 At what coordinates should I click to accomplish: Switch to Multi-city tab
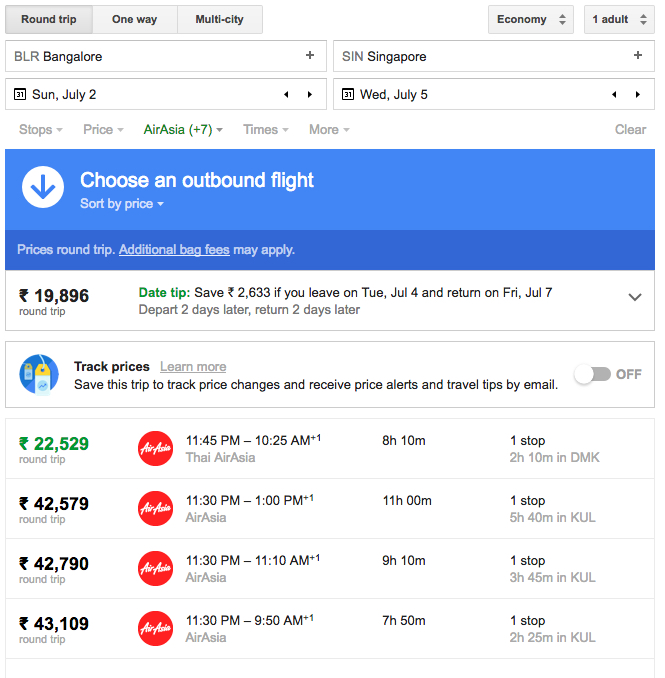pyautogui.click(x=220, y=19)
